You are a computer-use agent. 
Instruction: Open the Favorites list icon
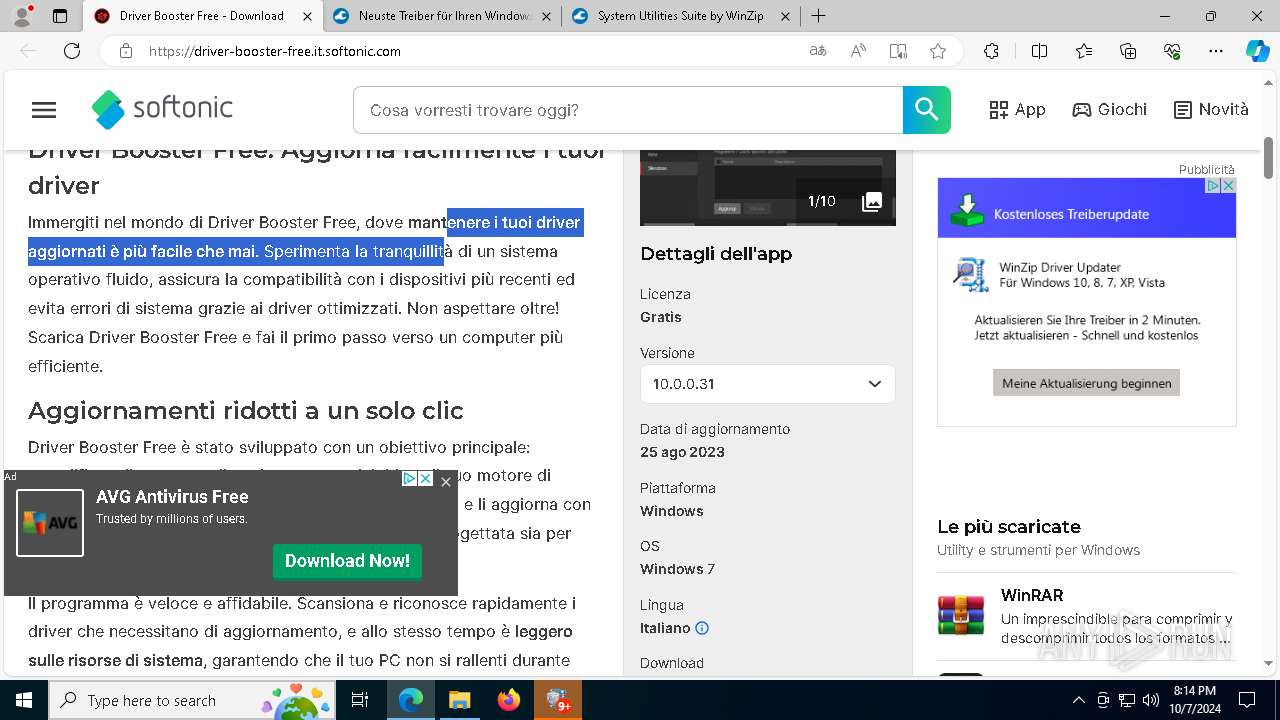tap(1084, 51)
